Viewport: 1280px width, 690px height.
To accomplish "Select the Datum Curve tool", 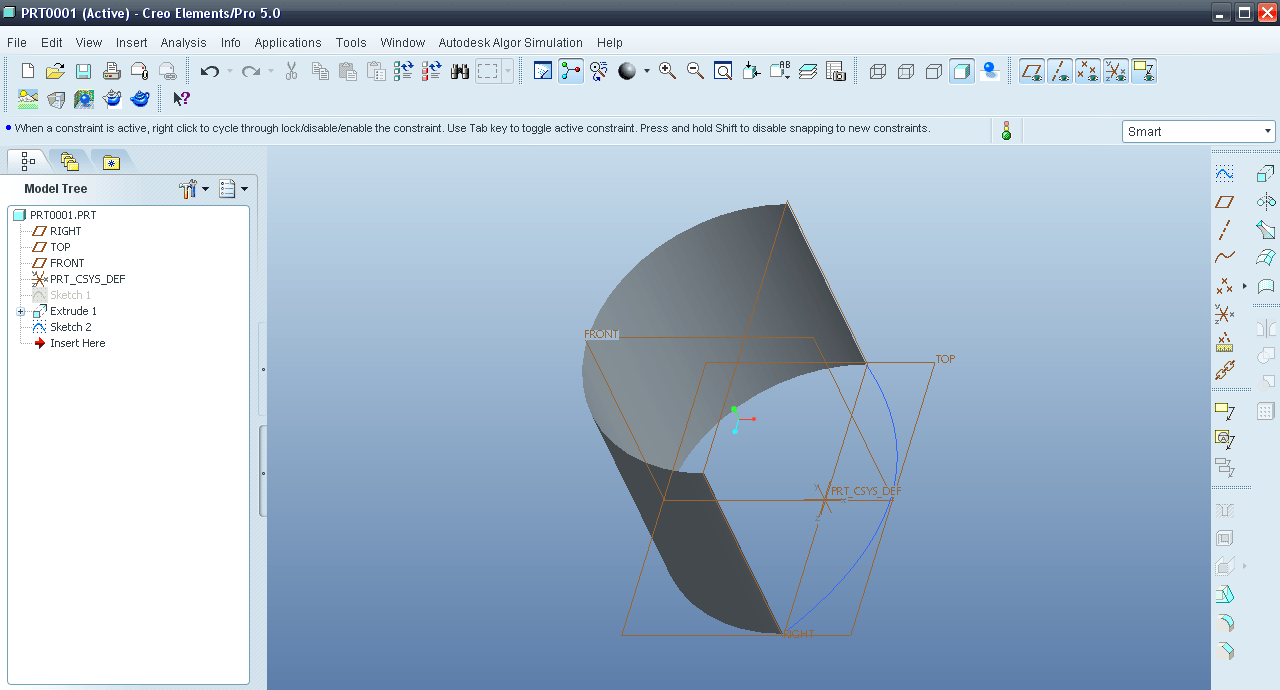I will (1224, 257).
